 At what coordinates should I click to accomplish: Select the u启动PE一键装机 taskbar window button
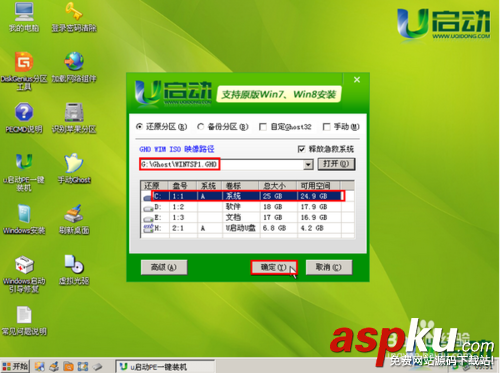pos(165,367)
